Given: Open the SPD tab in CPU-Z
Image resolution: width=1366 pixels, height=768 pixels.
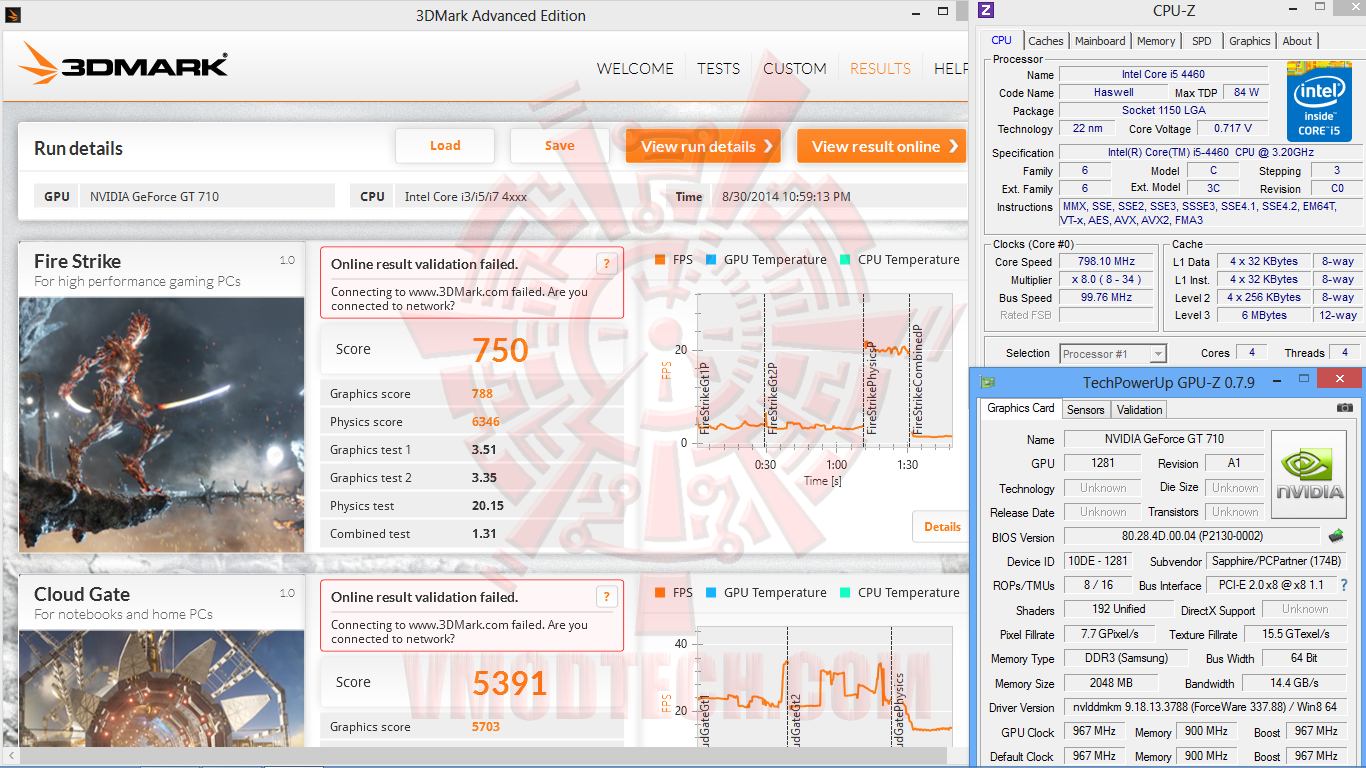Looking at the screenshot, I should tap(1202, 41).
